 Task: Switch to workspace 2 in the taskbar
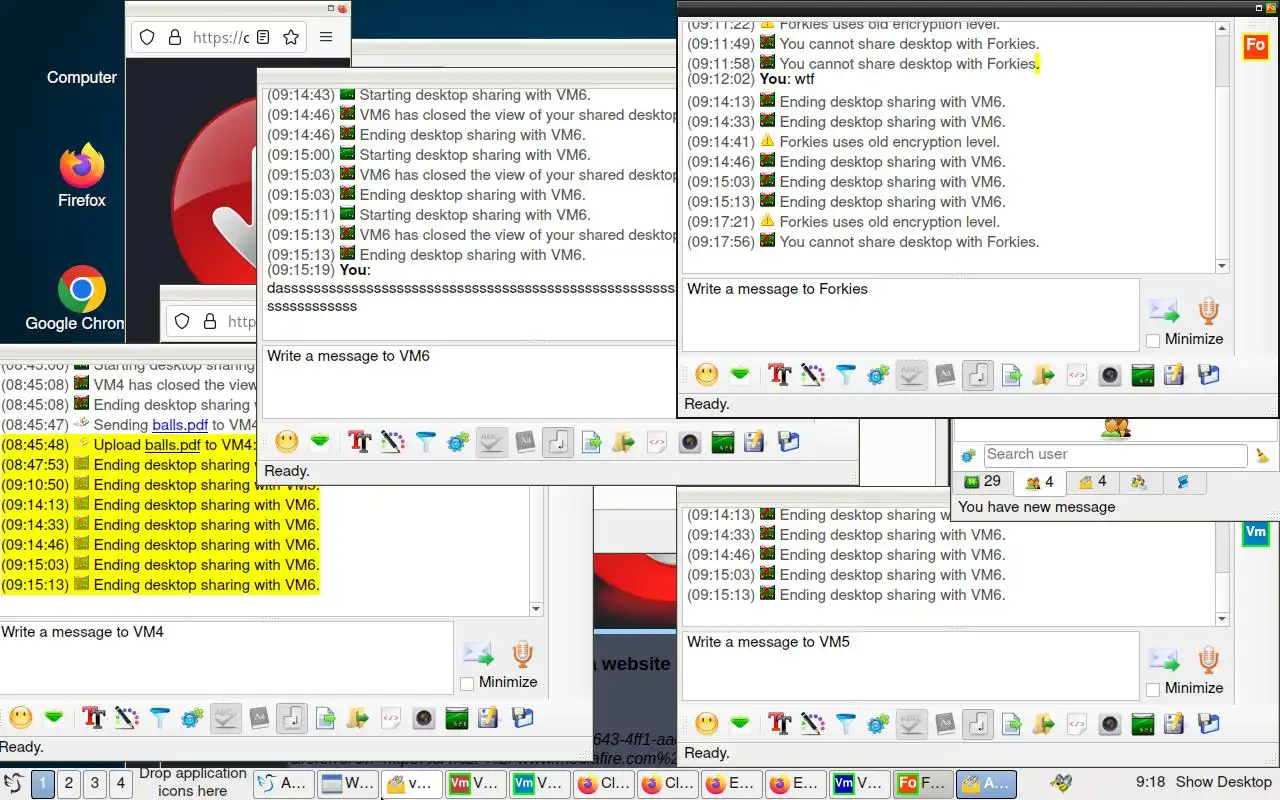69,783
